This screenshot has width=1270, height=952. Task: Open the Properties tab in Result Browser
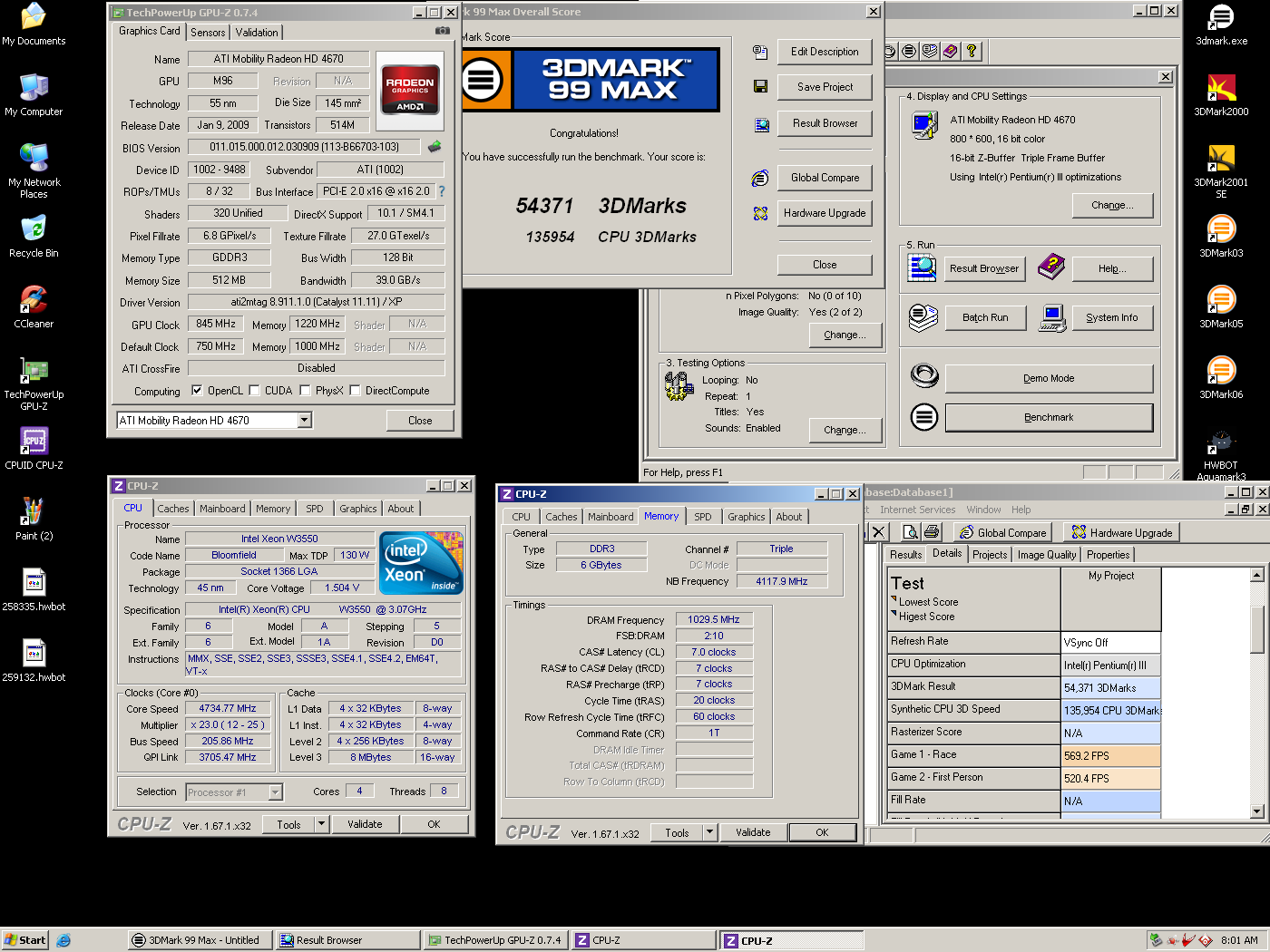[1109, 555]
